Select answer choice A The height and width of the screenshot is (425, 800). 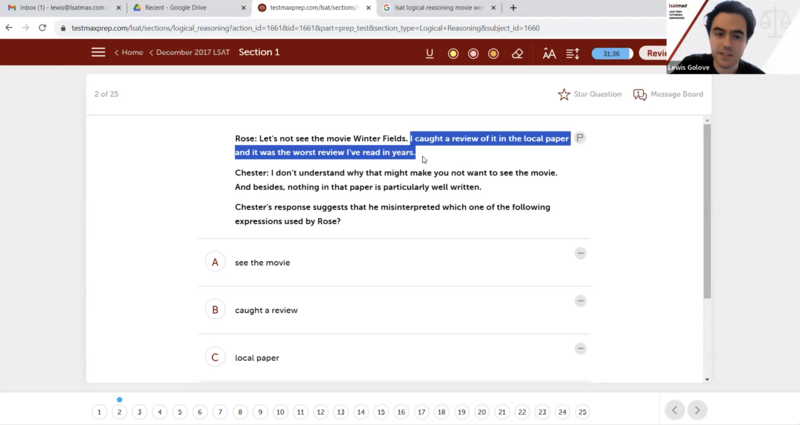(x=214, y=262)
